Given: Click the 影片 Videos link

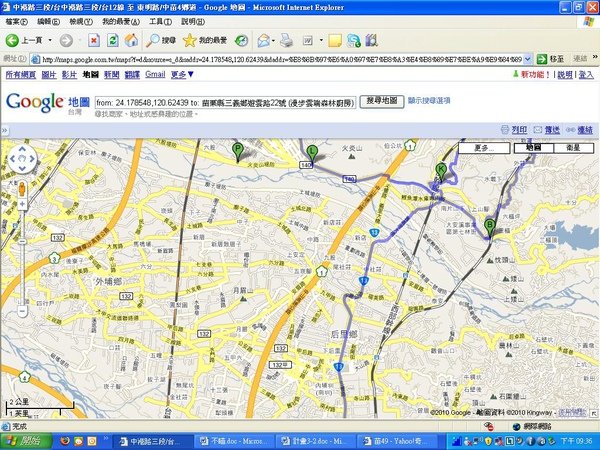Looking at the screenshot, I should point(69,75).
